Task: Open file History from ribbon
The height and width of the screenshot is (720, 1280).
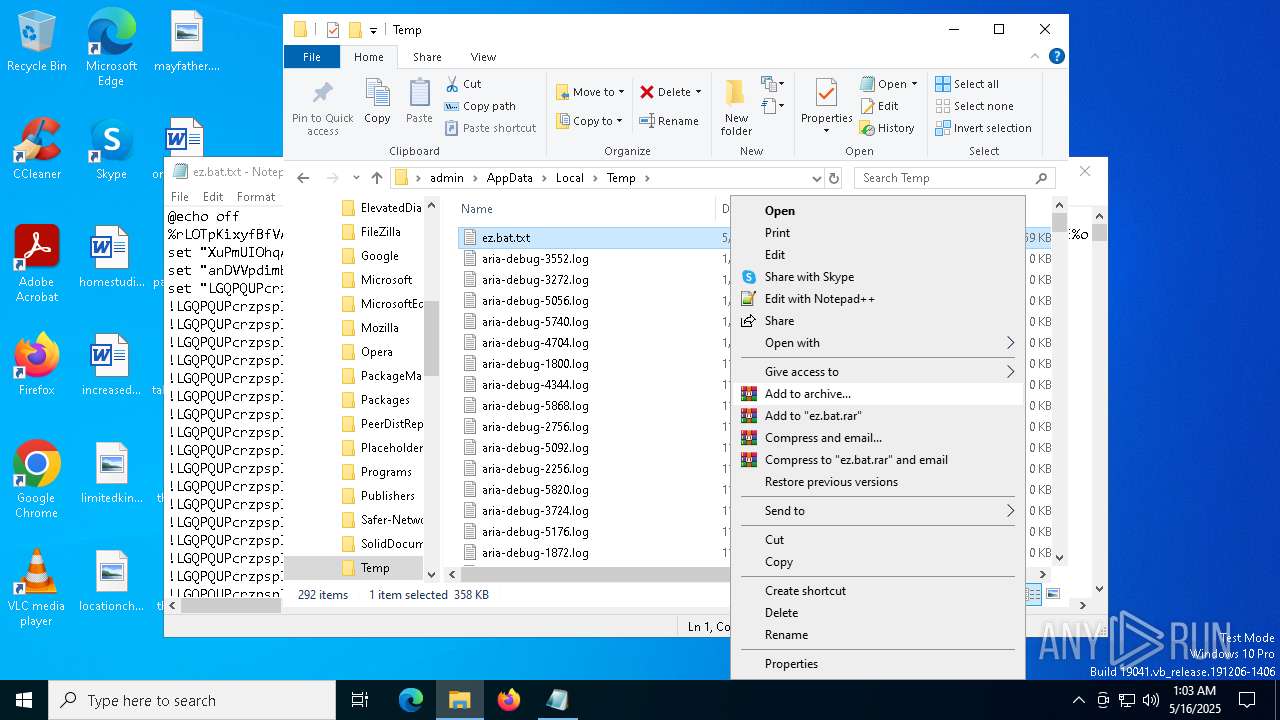Action: point(887,128)
